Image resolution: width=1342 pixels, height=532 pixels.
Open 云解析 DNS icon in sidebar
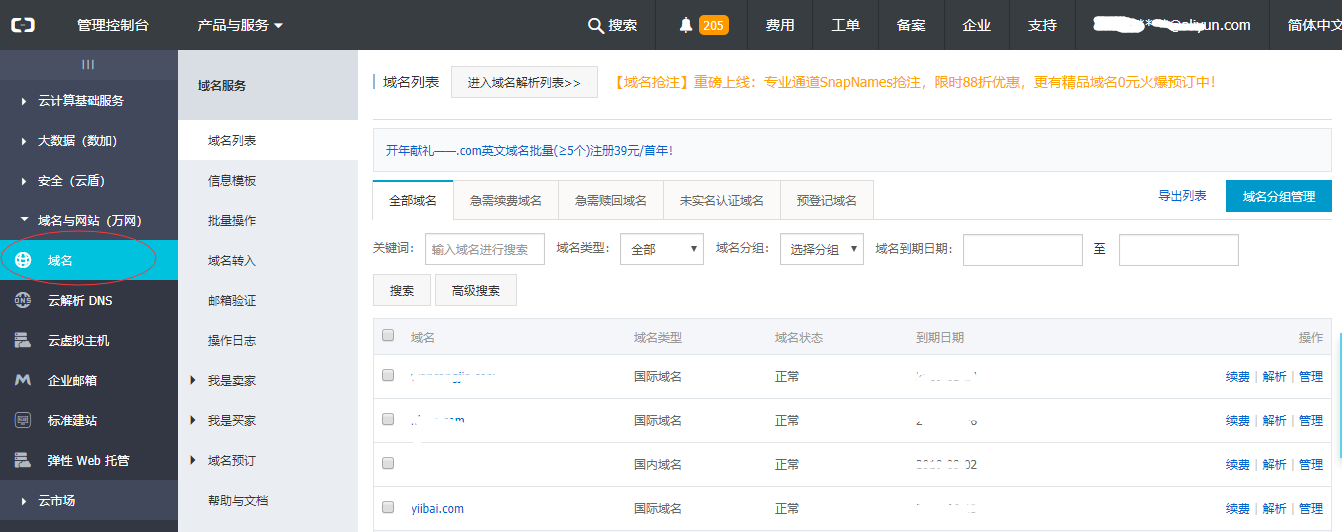pos(23,300)
